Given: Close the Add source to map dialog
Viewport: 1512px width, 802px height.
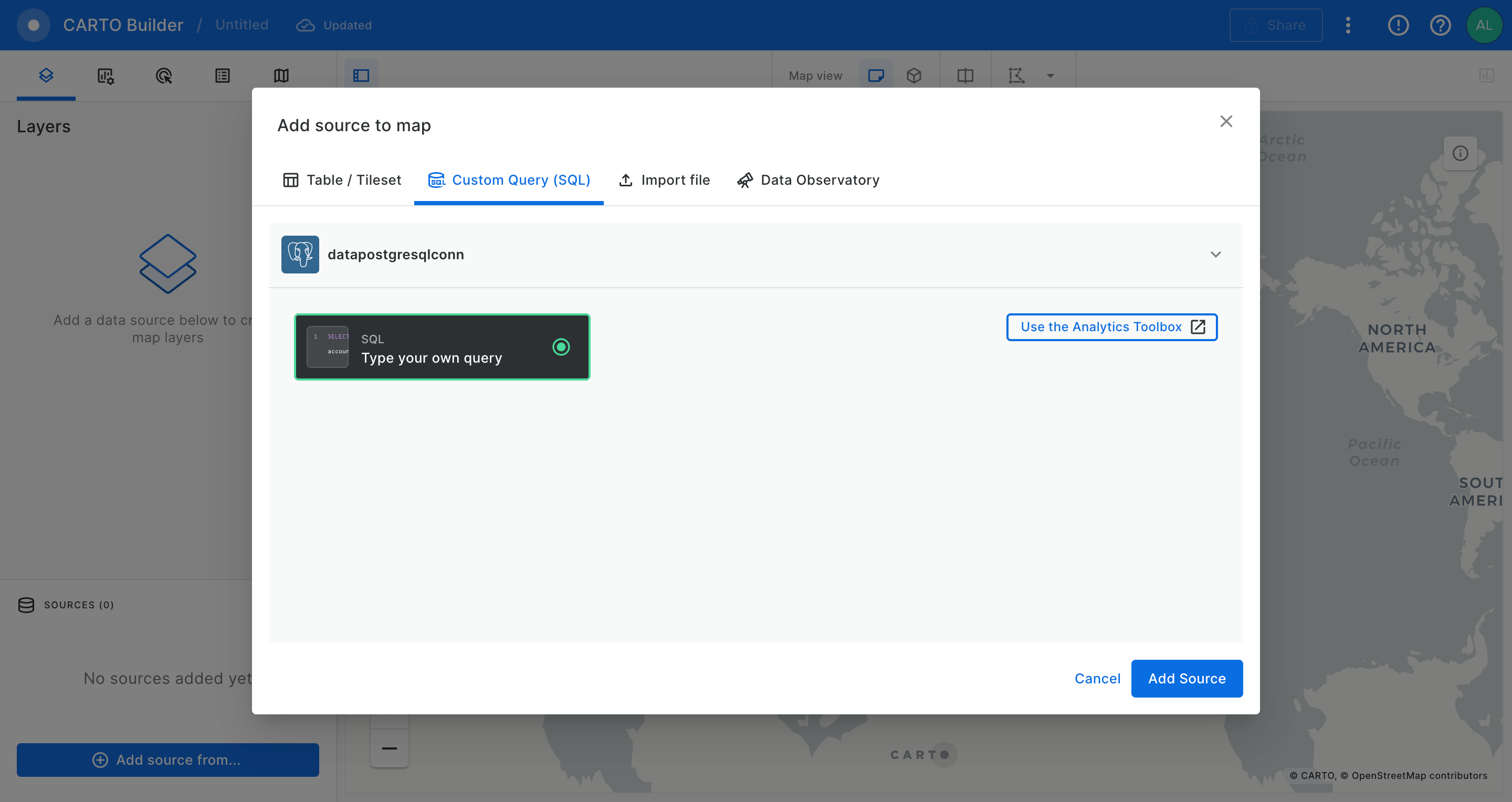Looking at the screenshot, I should pos(1225,121).
